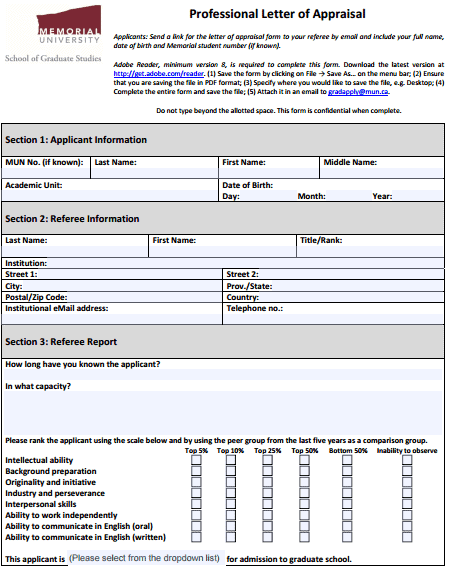Click the Prov./State field
The height and width of the screenshot is (573, 451).
tap(357, 286)
